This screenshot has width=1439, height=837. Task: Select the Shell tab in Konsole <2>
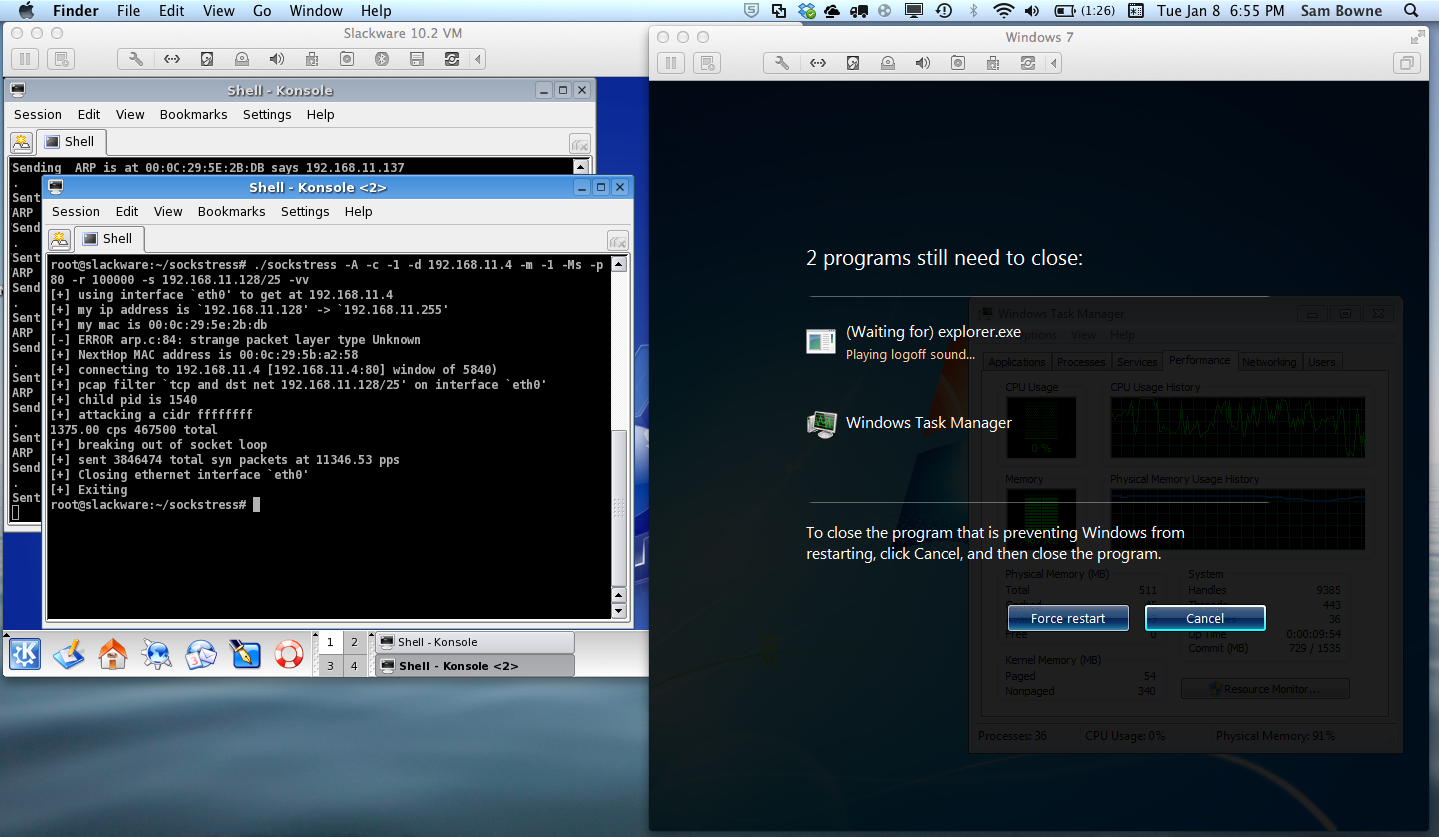pos(109,239)
